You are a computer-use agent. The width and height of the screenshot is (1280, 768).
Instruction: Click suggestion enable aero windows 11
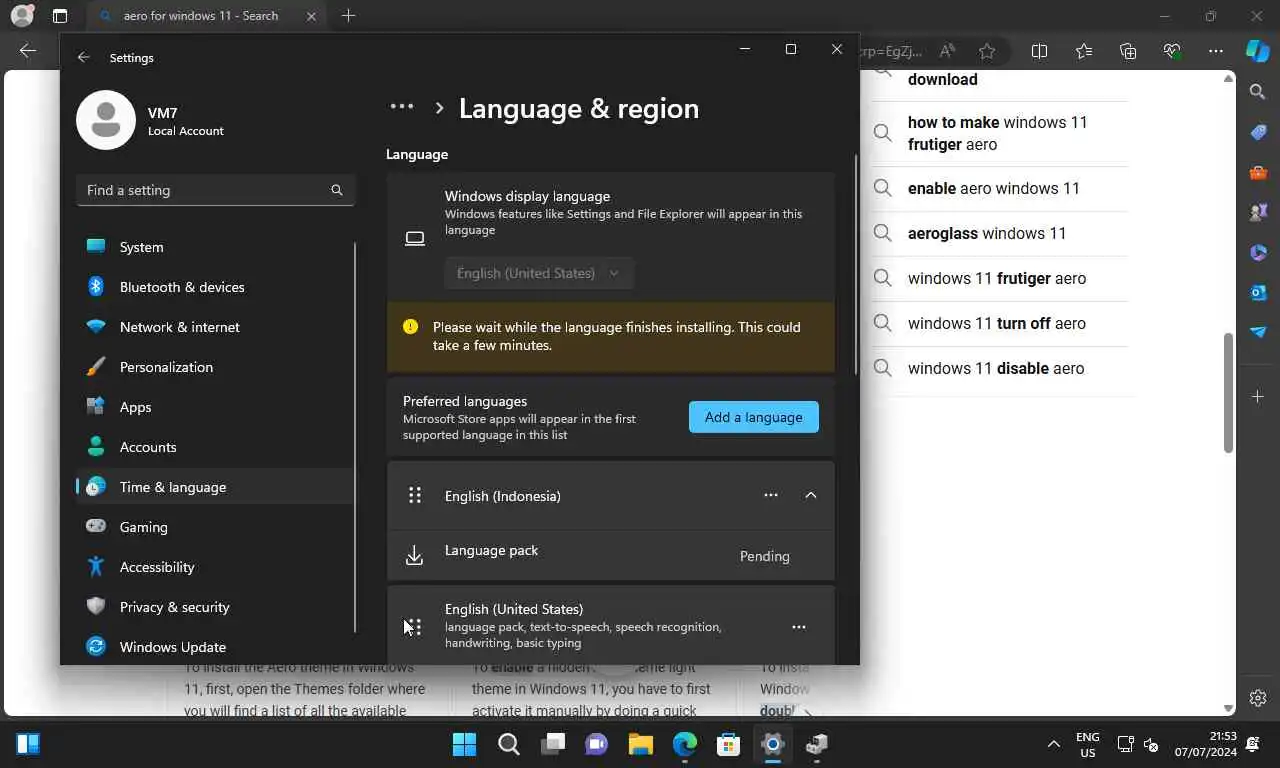(x=1000, y=188)
